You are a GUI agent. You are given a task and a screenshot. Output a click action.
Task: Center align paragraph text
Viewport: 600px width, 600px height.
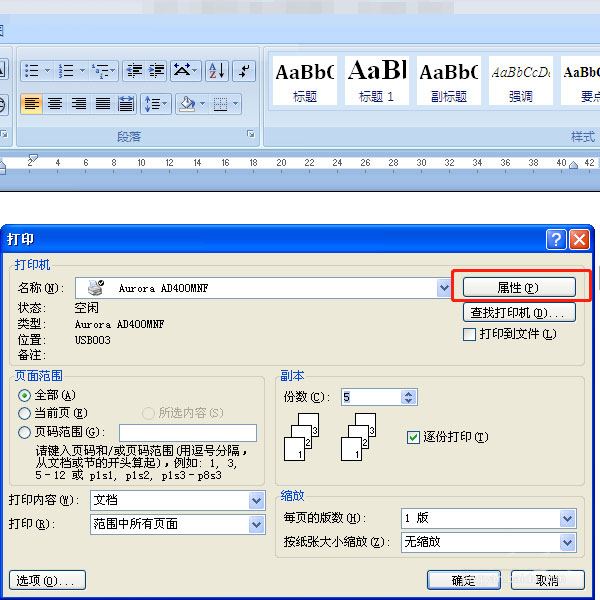[55, 104]
